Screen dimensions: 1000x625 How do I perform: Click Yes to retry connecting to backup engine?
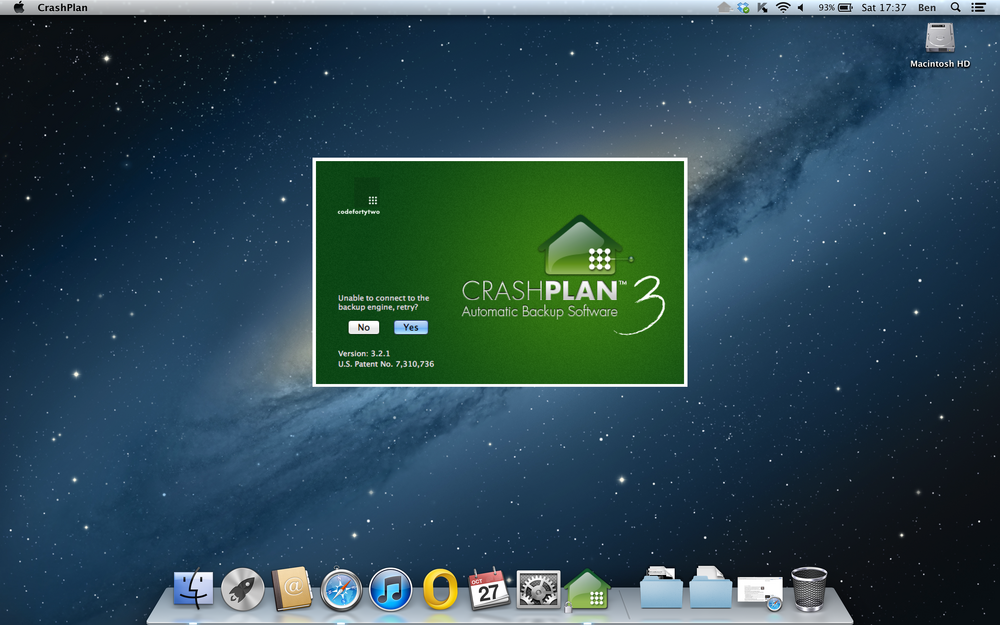click(411, 327)
